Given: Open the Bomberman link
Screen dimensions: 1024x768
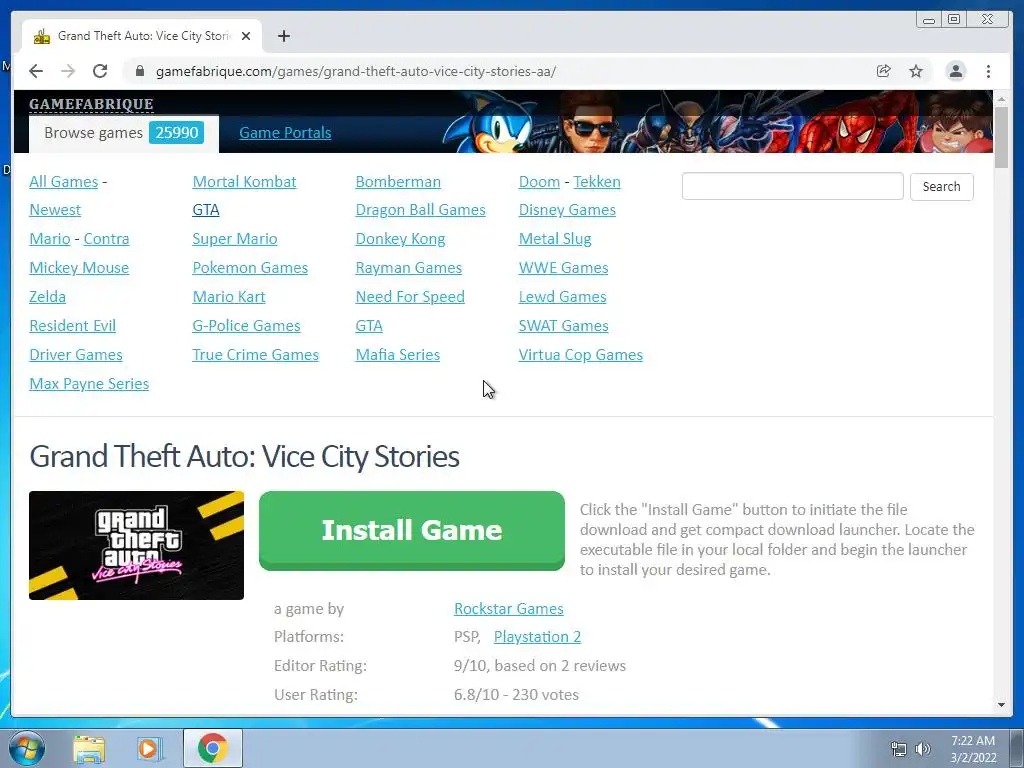Looking at the screenshot, I should pos(398,182).
